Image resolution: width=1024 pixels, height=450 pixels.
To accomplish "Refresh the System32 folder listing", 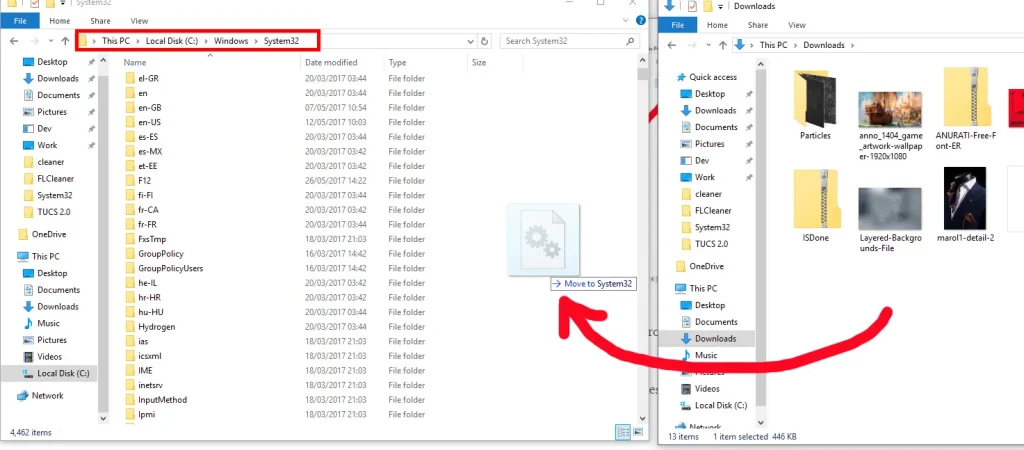I will click(x=485, y=41).
